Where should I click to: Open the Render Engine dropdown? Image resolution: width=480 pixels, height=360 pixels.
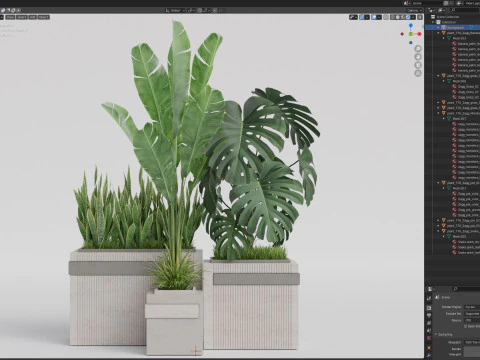[x=472, y=307]
